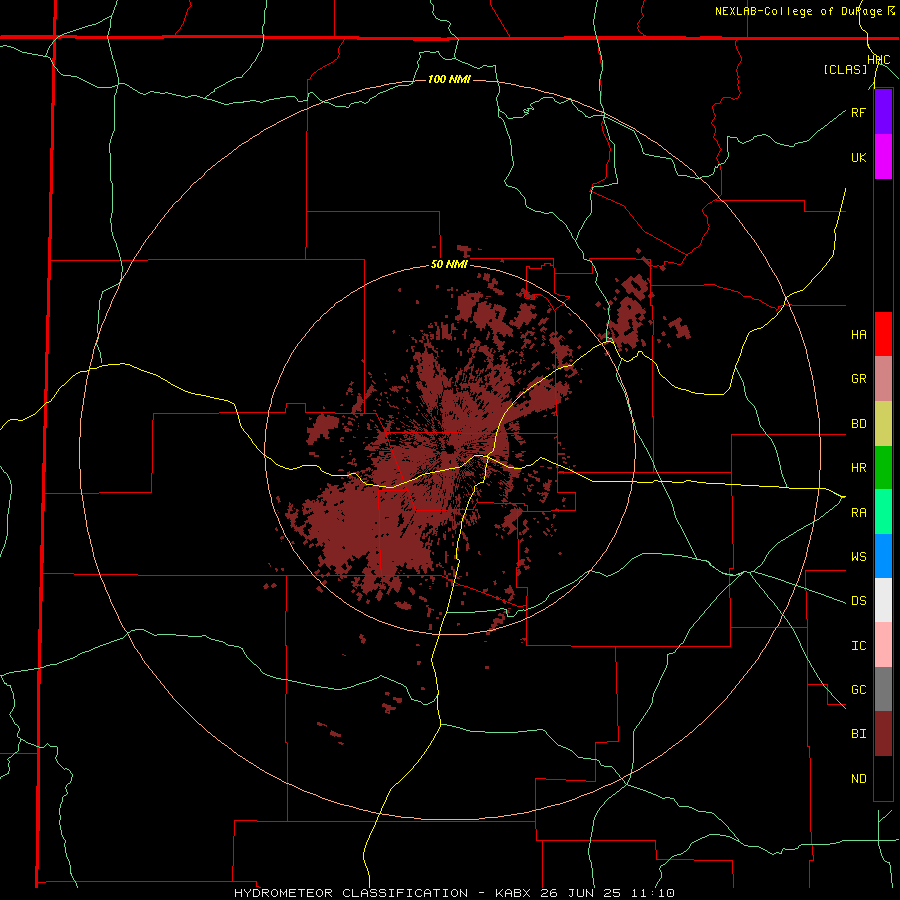Click the HR legend label

(x=858, y=468)
